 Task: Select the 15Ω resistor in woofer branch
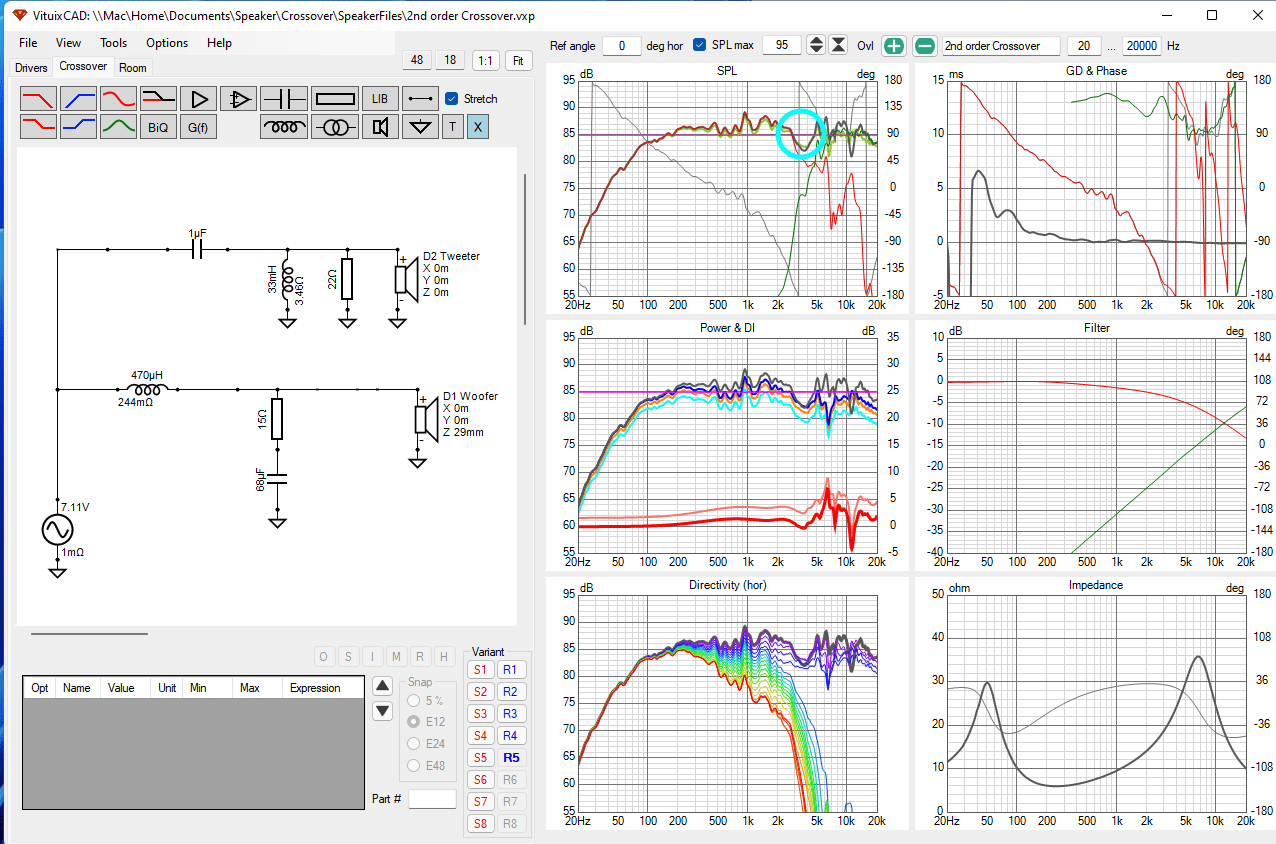(x=277, y=418)
